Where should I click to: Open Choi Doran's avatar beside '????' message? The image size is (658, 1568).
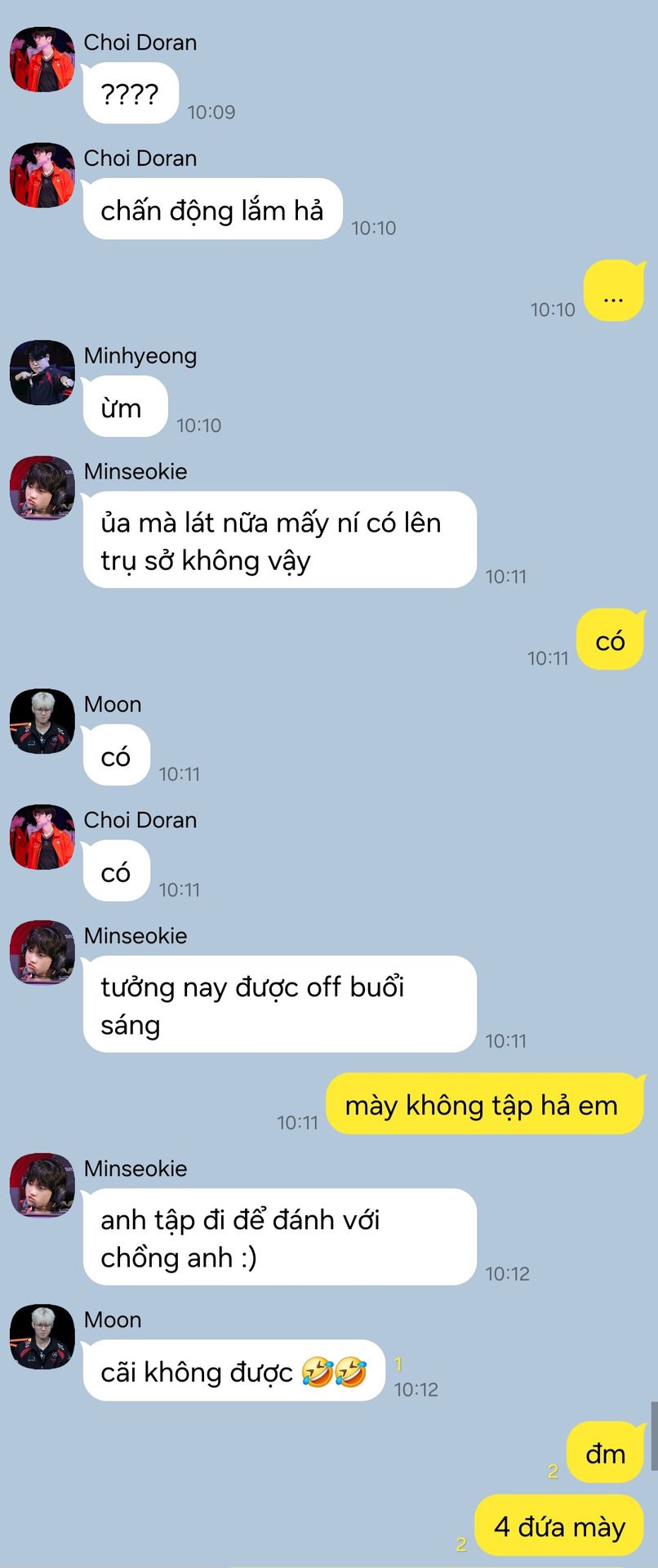[x=42, y=59]
